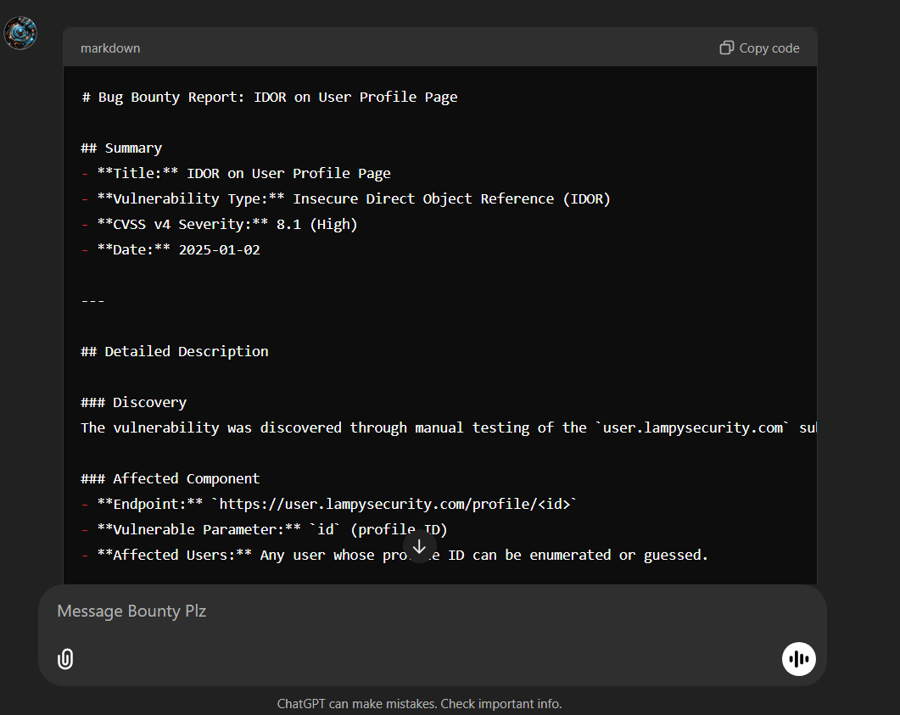The width and height of the screenshot is (900, 715).
Task: Click the Detailed Description heading
Action: pyautogui.click(x=174, y=351)
